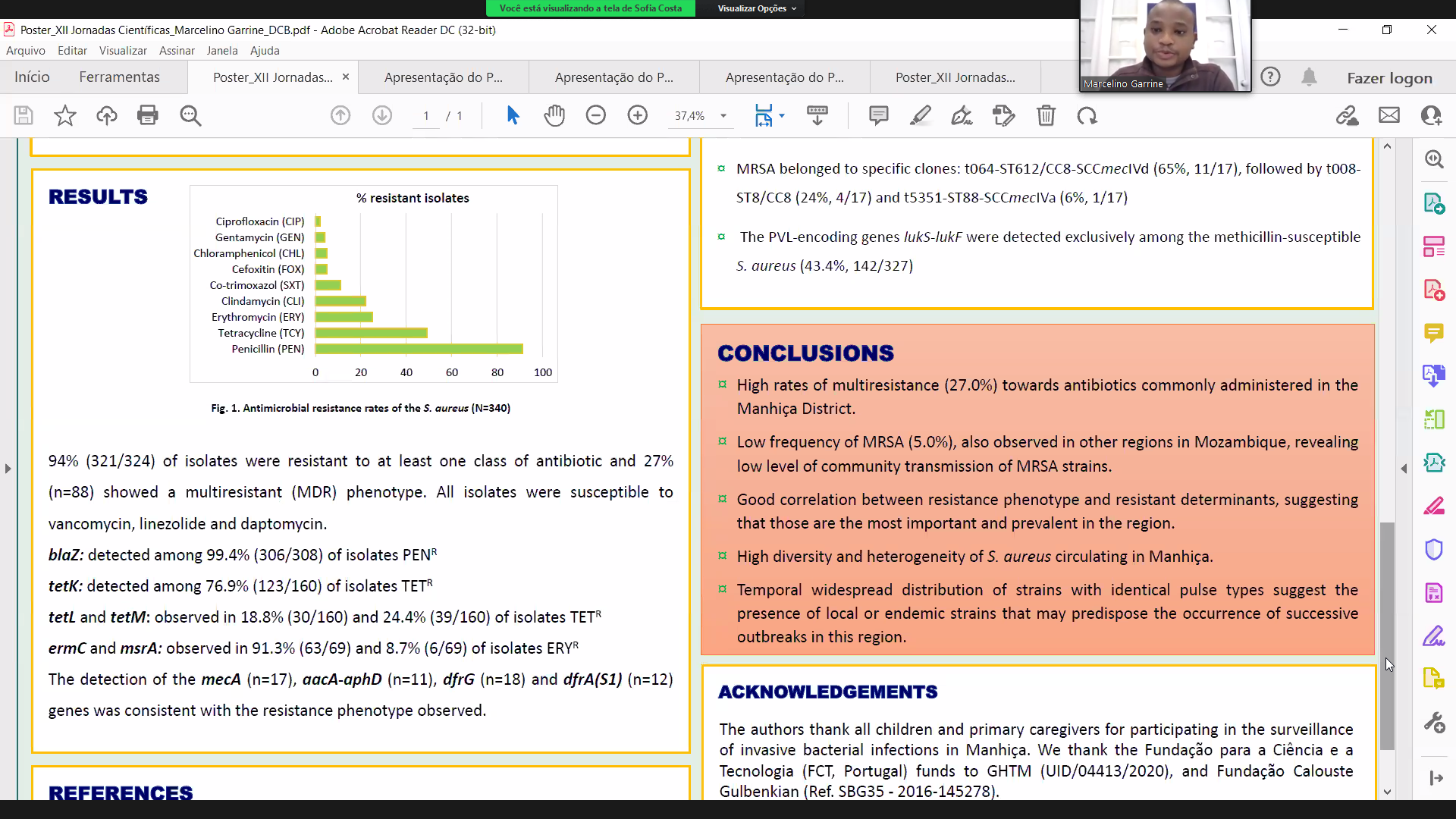Click Fazer logon link
This screenshot has width=1456, height=819.
pos(1389,78)
